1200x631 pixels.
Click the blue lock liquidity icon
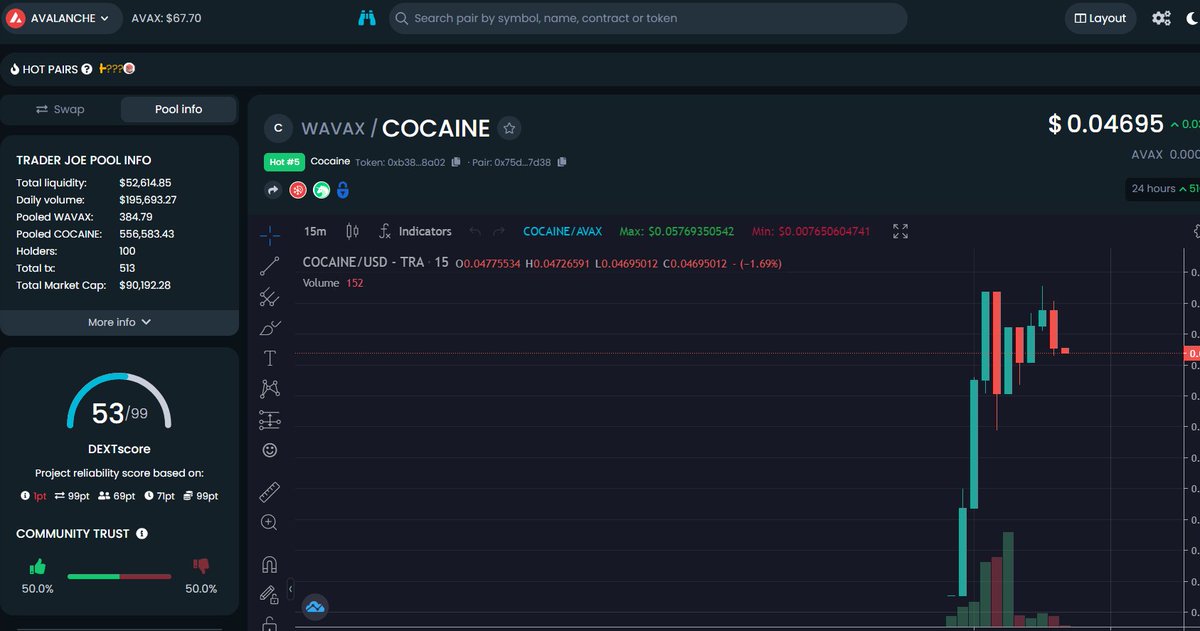(342, 190)
